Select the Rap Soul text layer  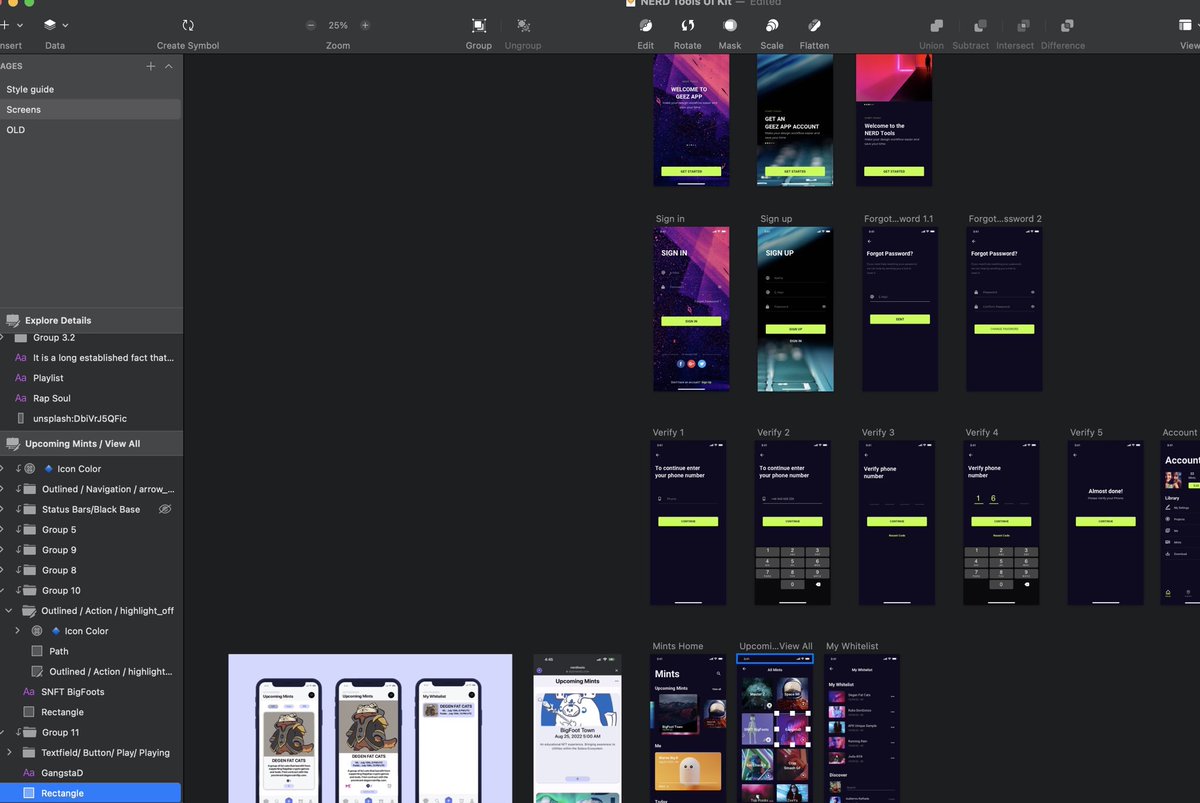[52, 398]
